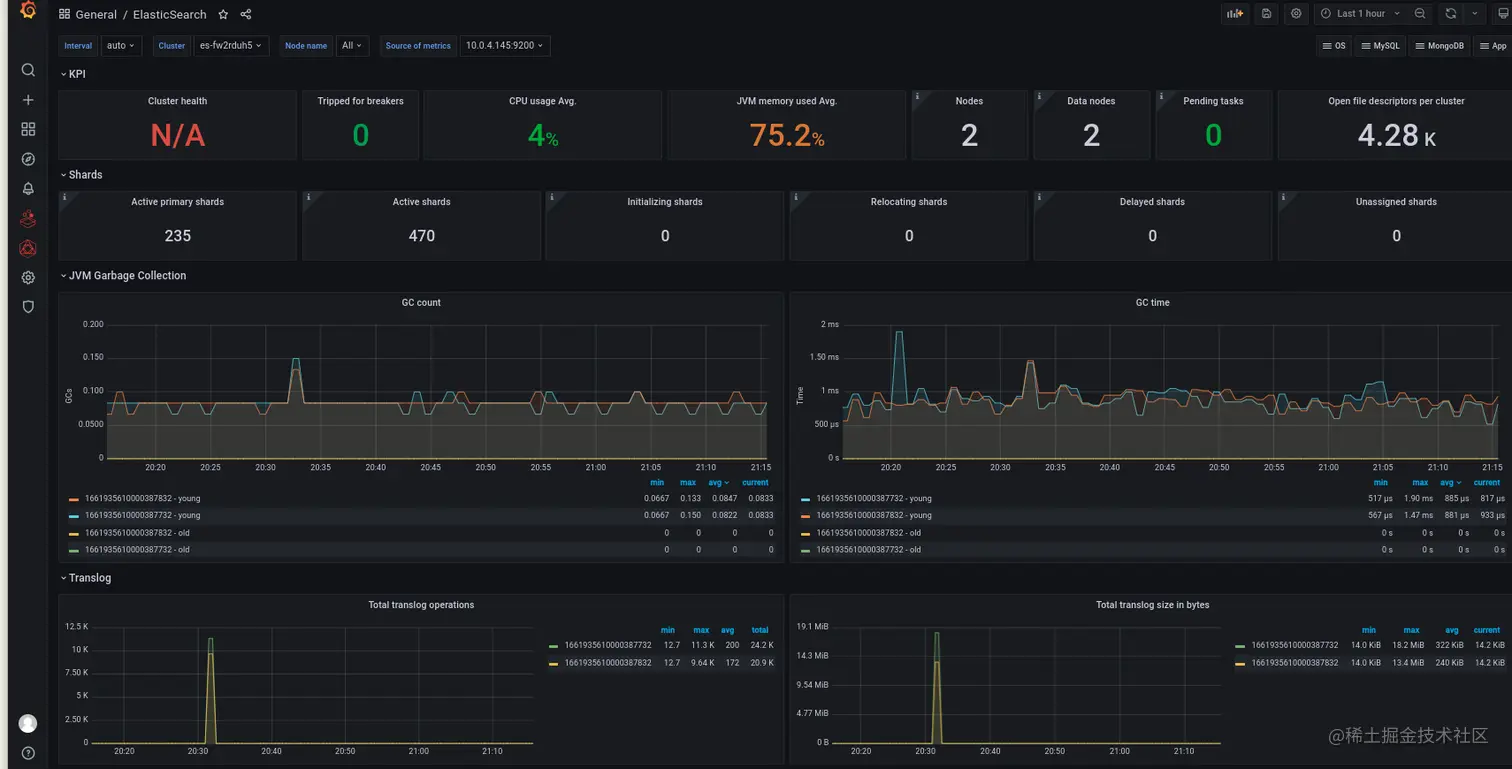The height and width of the screenshot is (769, 1512).
Task: Open the refresh interval dropdown arrow
Action: click(x=1474, y=14)
